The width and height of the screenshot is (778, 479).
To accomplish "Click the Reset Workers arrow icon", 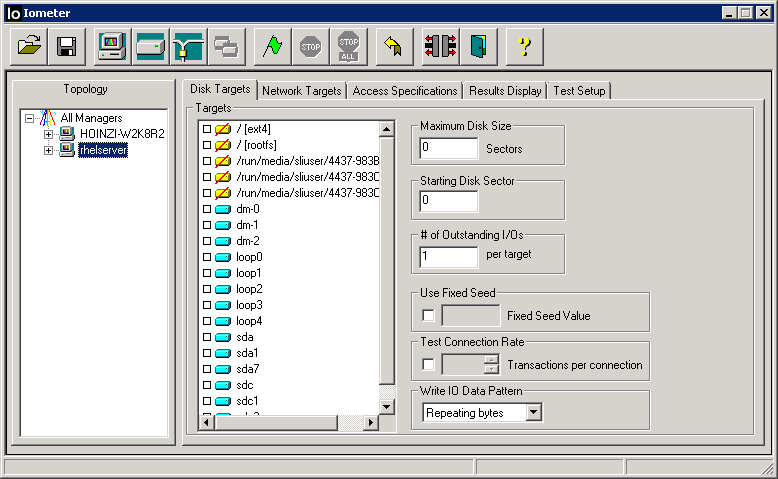I will coord(394,46).
